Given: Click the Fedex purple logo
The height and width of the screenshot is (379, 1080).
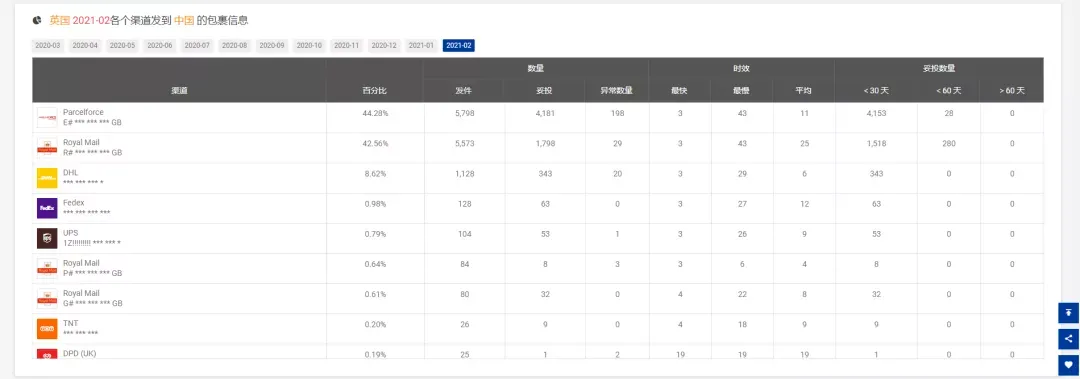Looking at the screenshot, I should tap(47, 208).
